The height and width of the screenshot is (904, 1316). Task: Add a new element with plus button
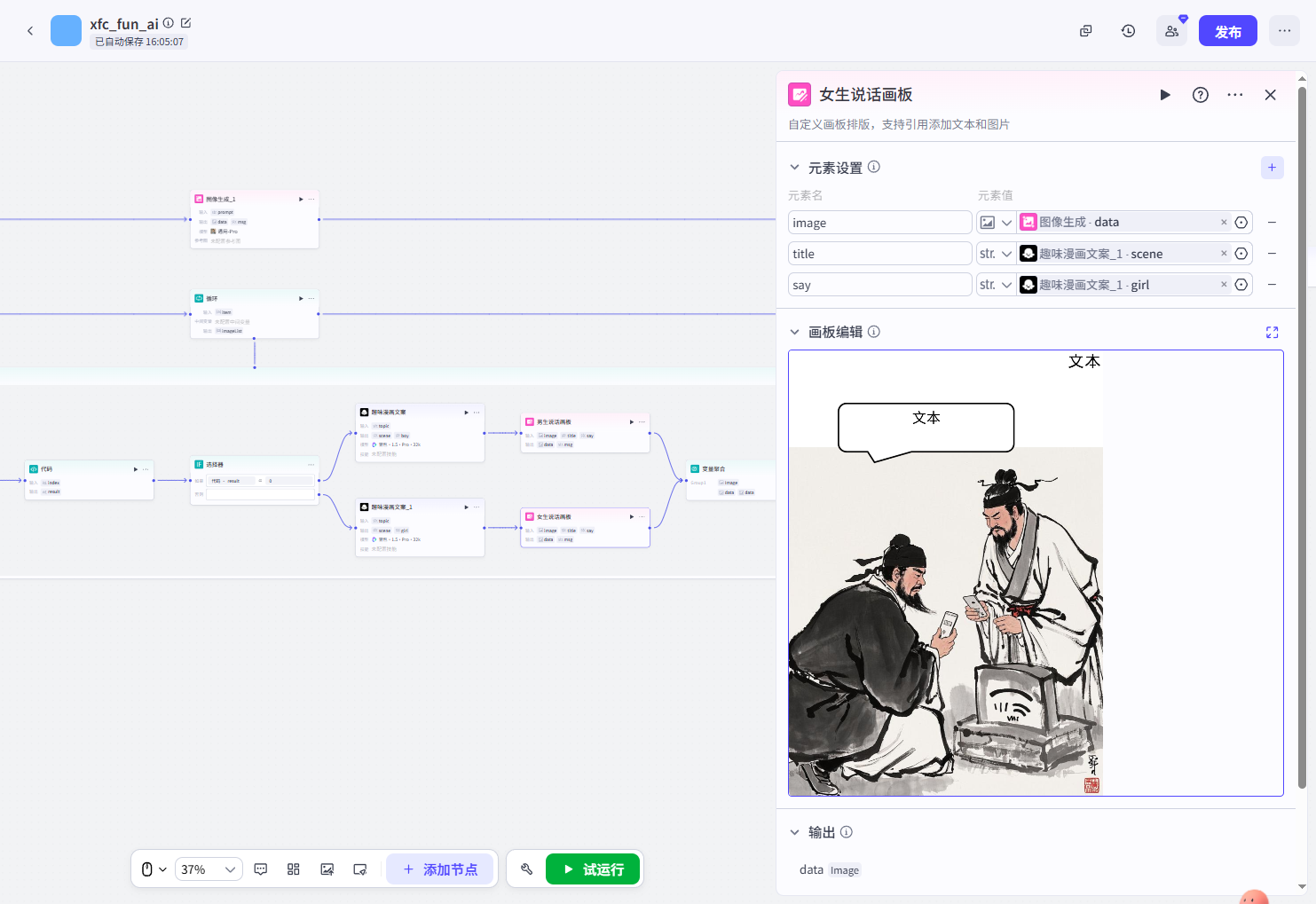[1272, 168]
